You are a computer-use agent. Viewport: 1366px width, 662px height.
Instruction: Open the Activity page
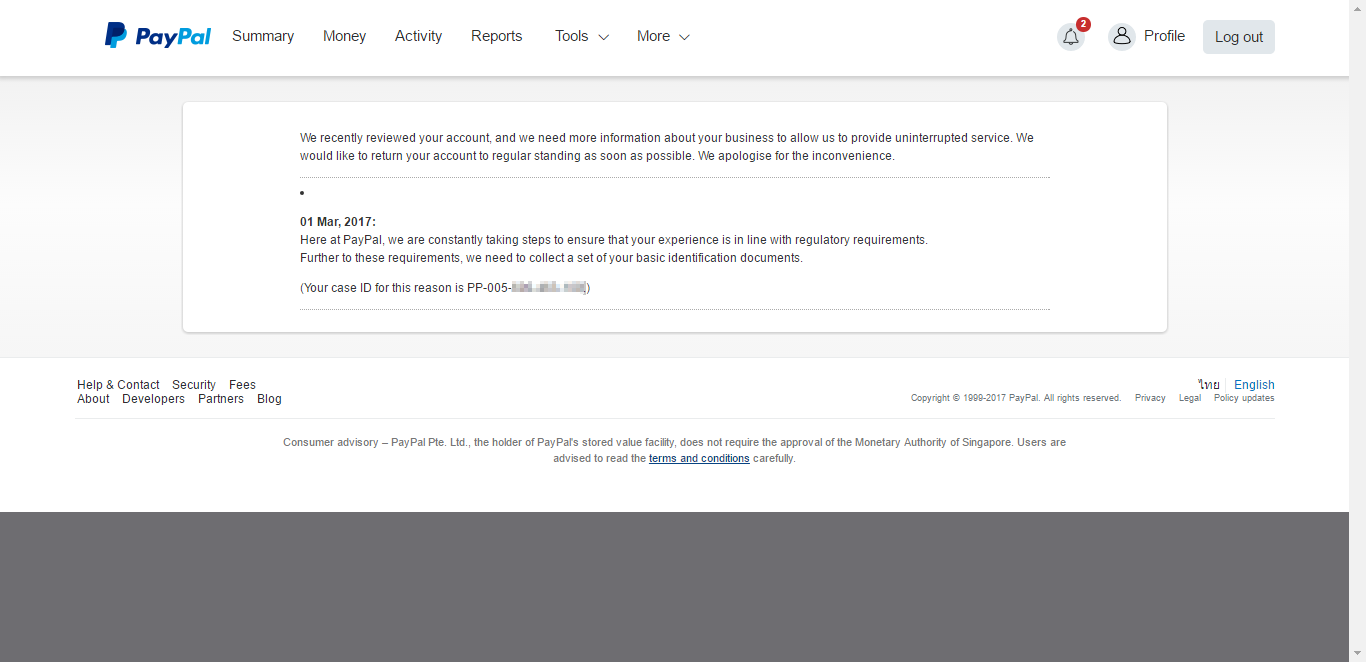[418, 36]
